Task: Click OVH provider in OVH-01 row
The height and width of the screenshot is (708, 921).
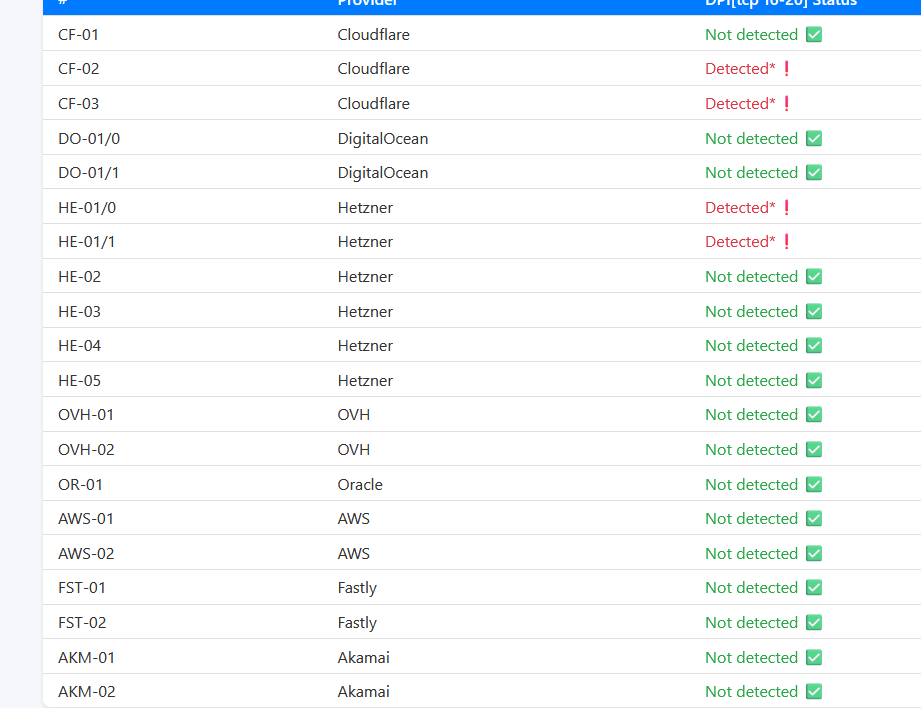Action: [x=354, y=415]
